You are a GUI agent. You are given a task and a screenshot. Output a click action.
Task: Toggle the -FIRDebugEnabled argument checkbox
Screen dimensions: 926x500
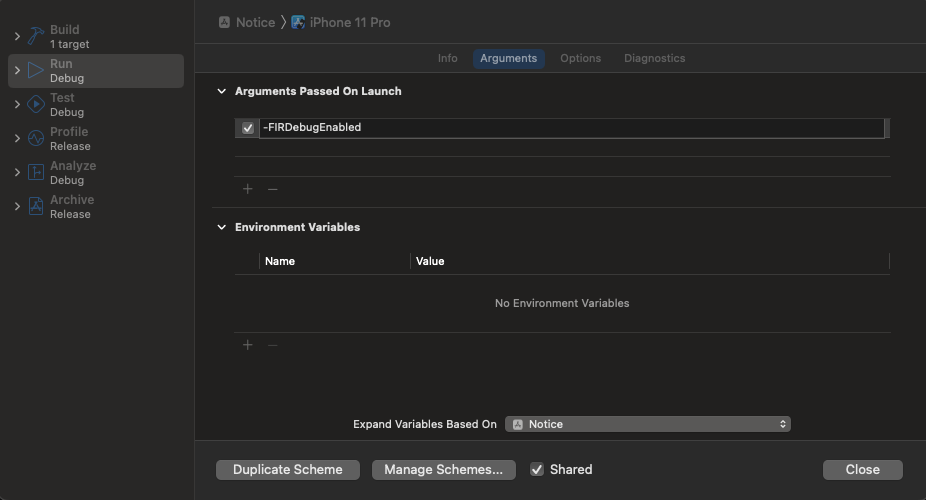pyautogui.click(x=248, y=128)
